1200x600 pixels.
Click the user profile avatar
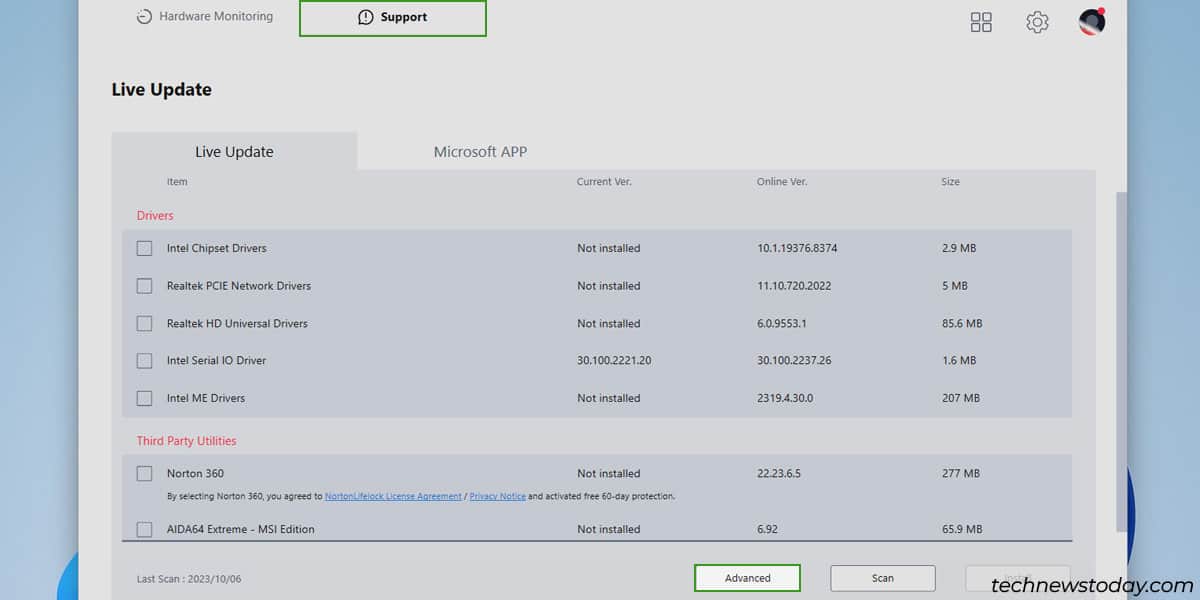coord(1092,21)
